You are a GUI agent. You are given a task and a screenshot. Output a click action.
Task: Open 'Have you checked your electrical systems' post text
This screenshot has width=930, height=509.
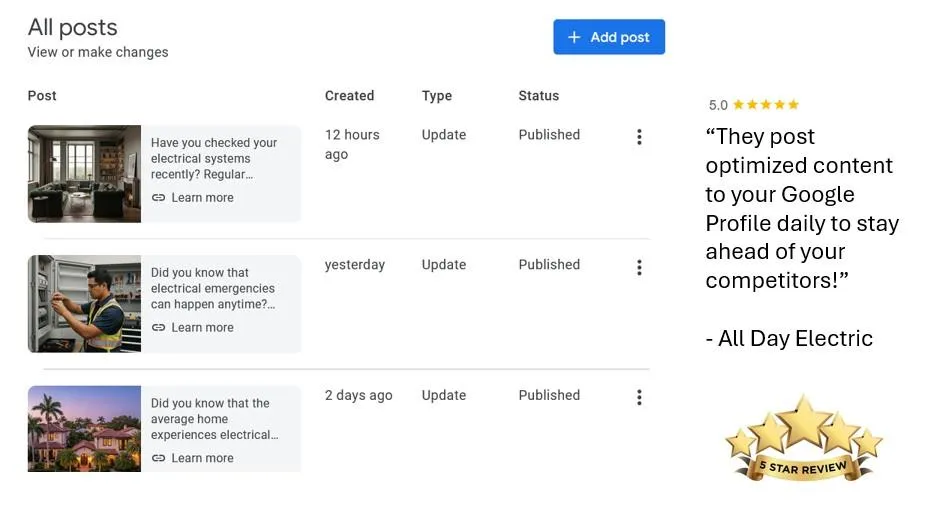tap(214, 158)
